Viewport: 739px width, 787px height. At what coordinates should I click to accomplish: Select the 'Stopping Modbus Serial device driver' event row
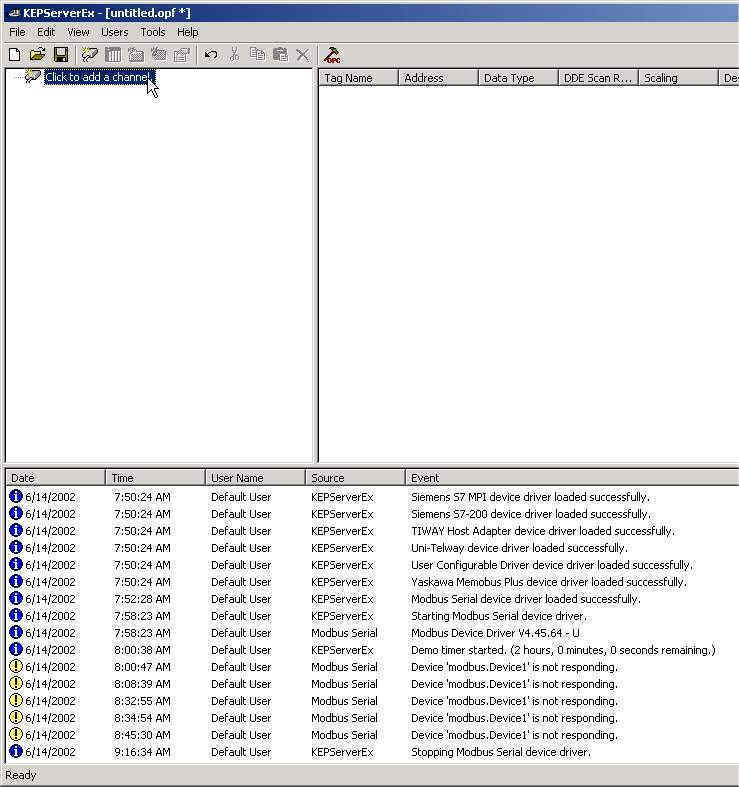point(500,752)
